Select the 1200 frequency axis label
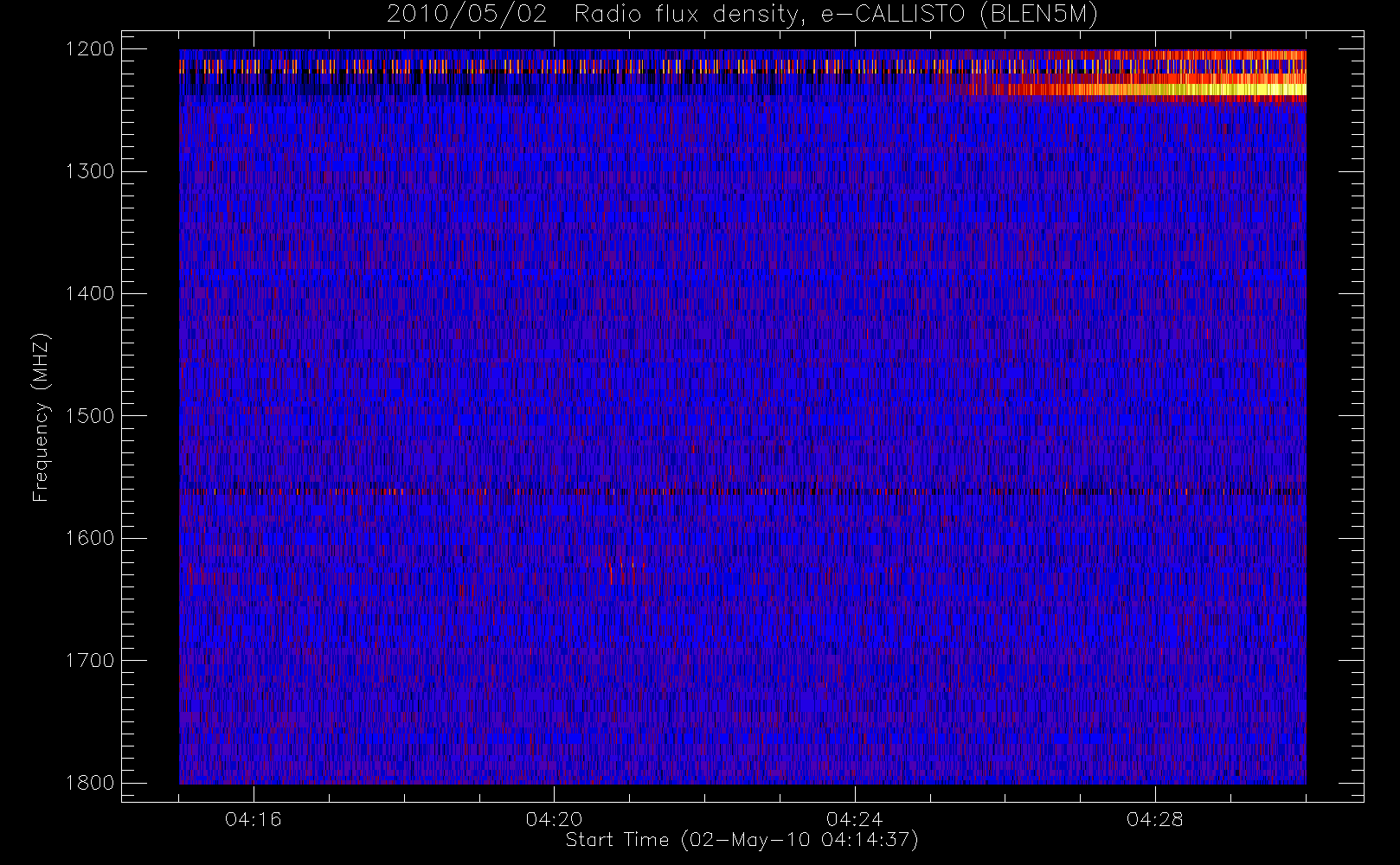This screenshot has height=865, width=1400. pos(90,49)
